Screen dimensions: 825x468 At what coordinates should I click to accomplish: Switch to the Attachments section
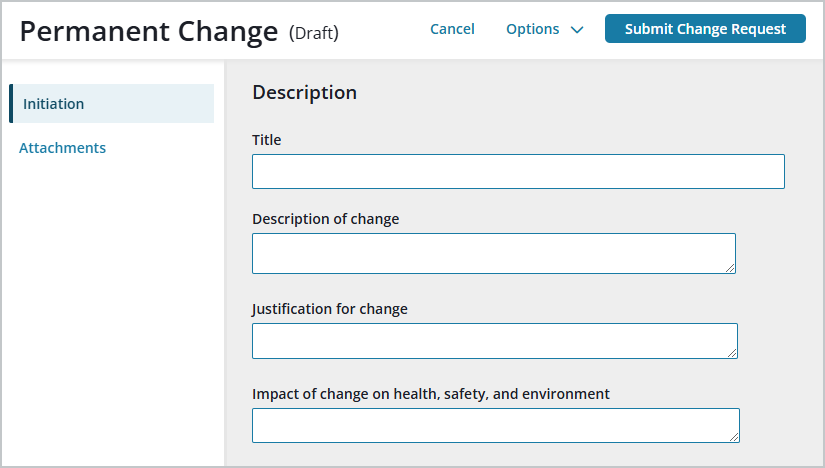click(62, 148)
